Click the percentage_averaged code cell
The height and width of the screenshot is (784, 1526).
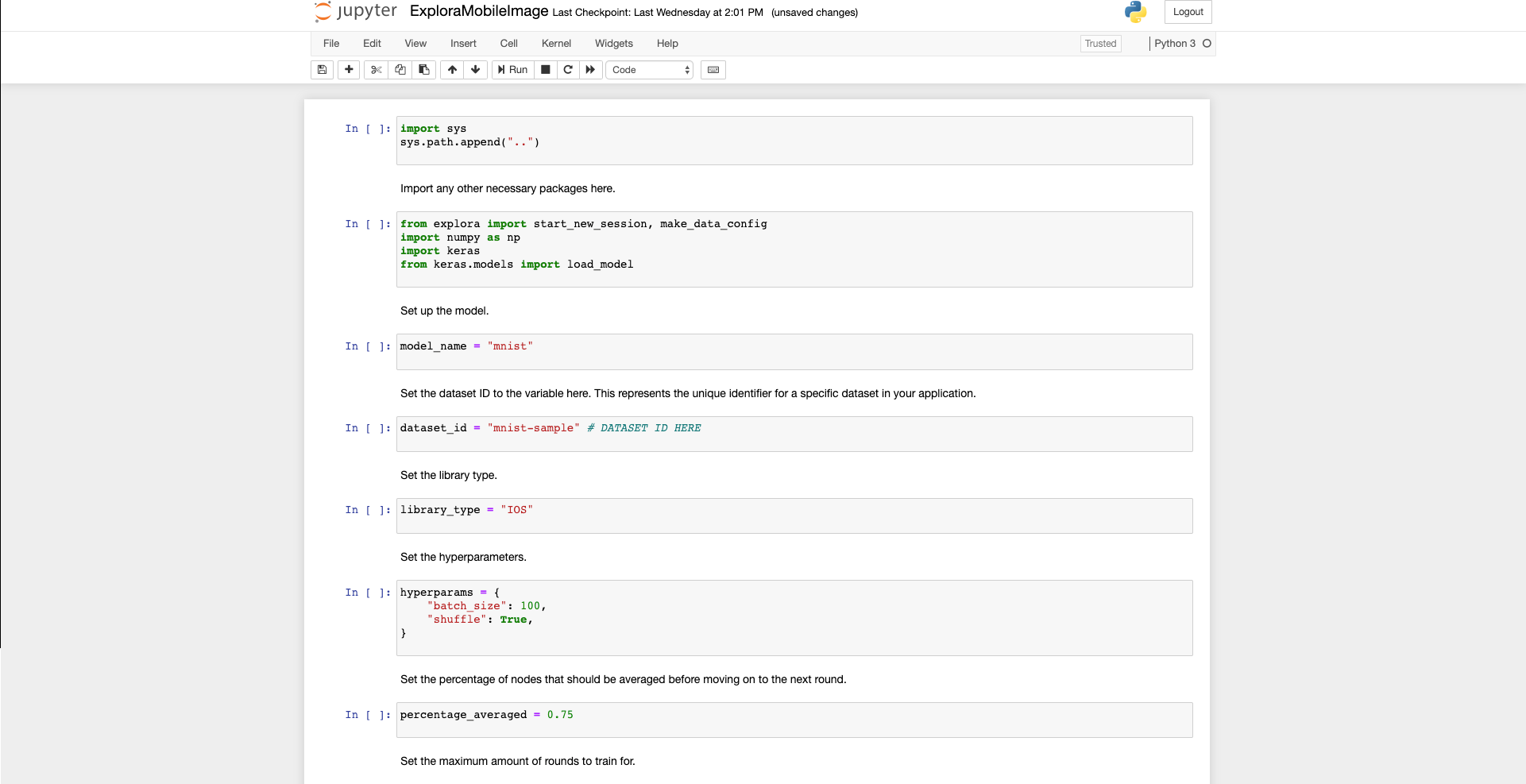point(794,720)
